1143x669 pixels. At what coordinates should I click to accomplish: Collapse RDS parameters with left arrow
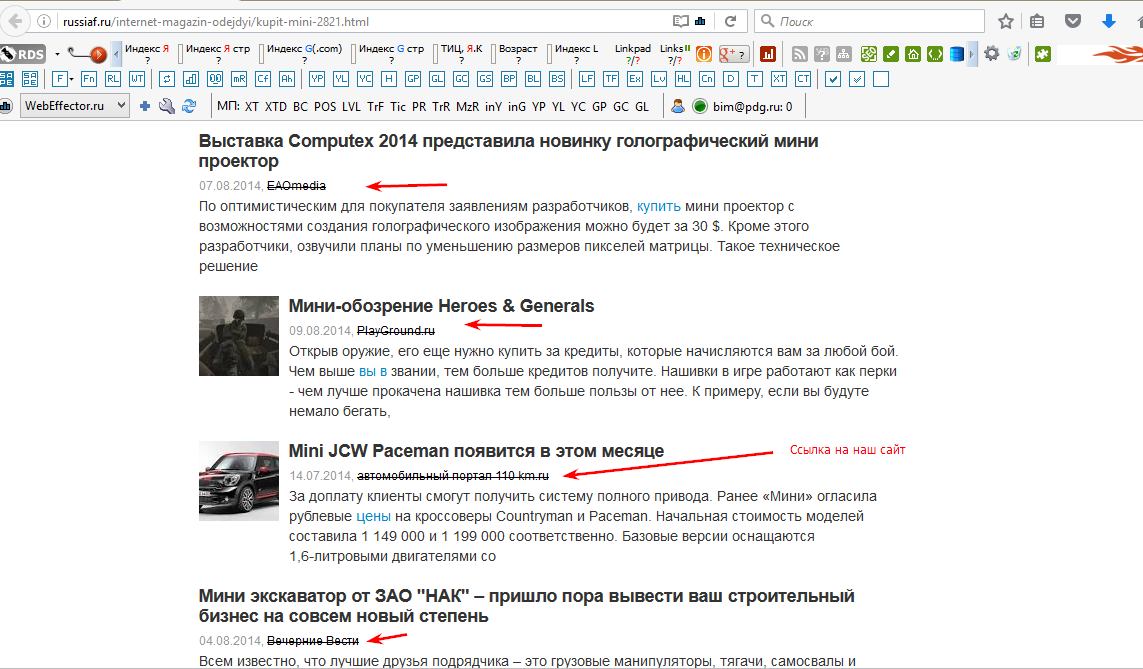[x=116, y=54]
